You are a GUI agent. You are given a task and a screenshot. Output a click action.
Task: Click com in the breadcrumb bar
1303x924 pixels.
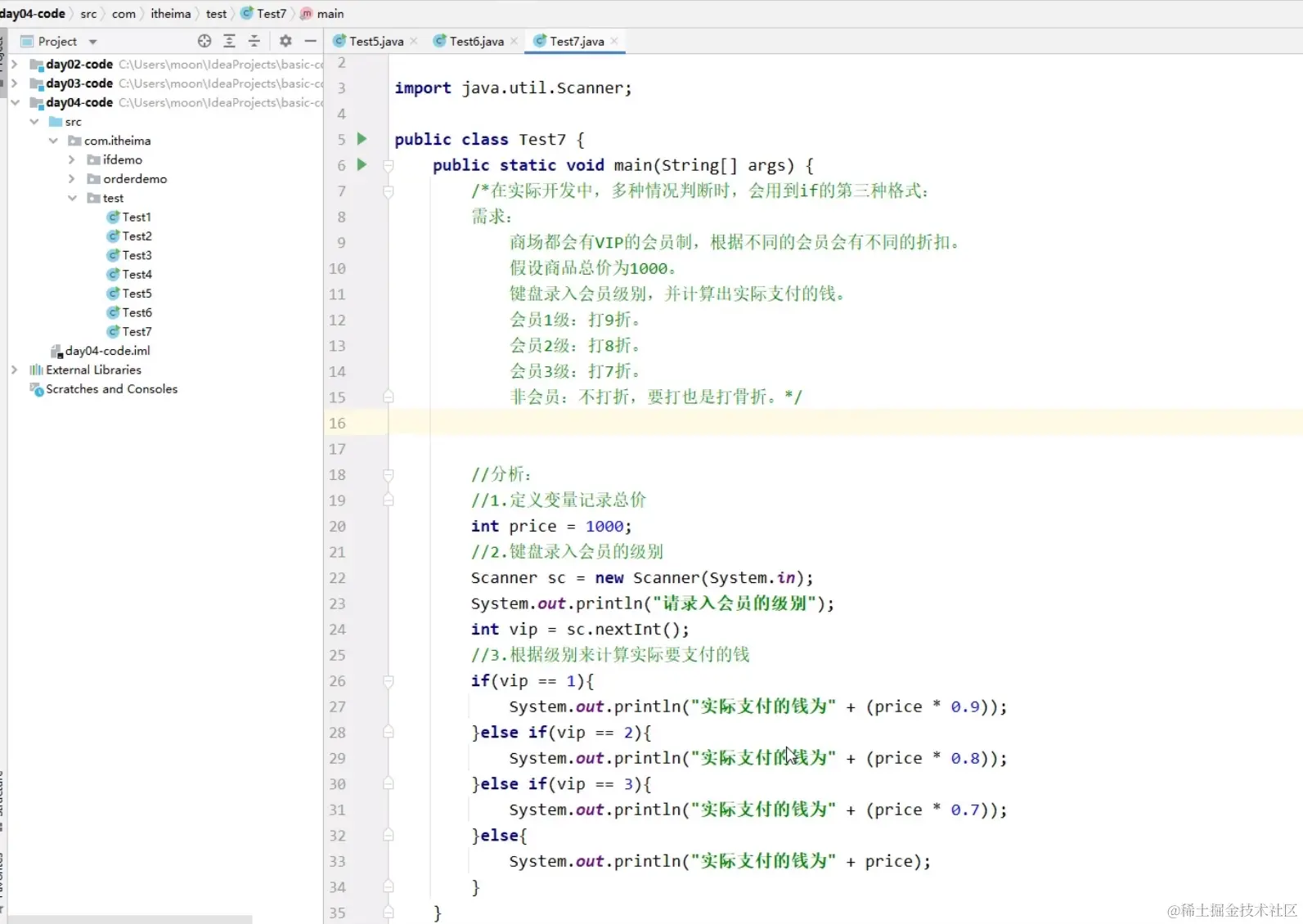click(124, 13)
